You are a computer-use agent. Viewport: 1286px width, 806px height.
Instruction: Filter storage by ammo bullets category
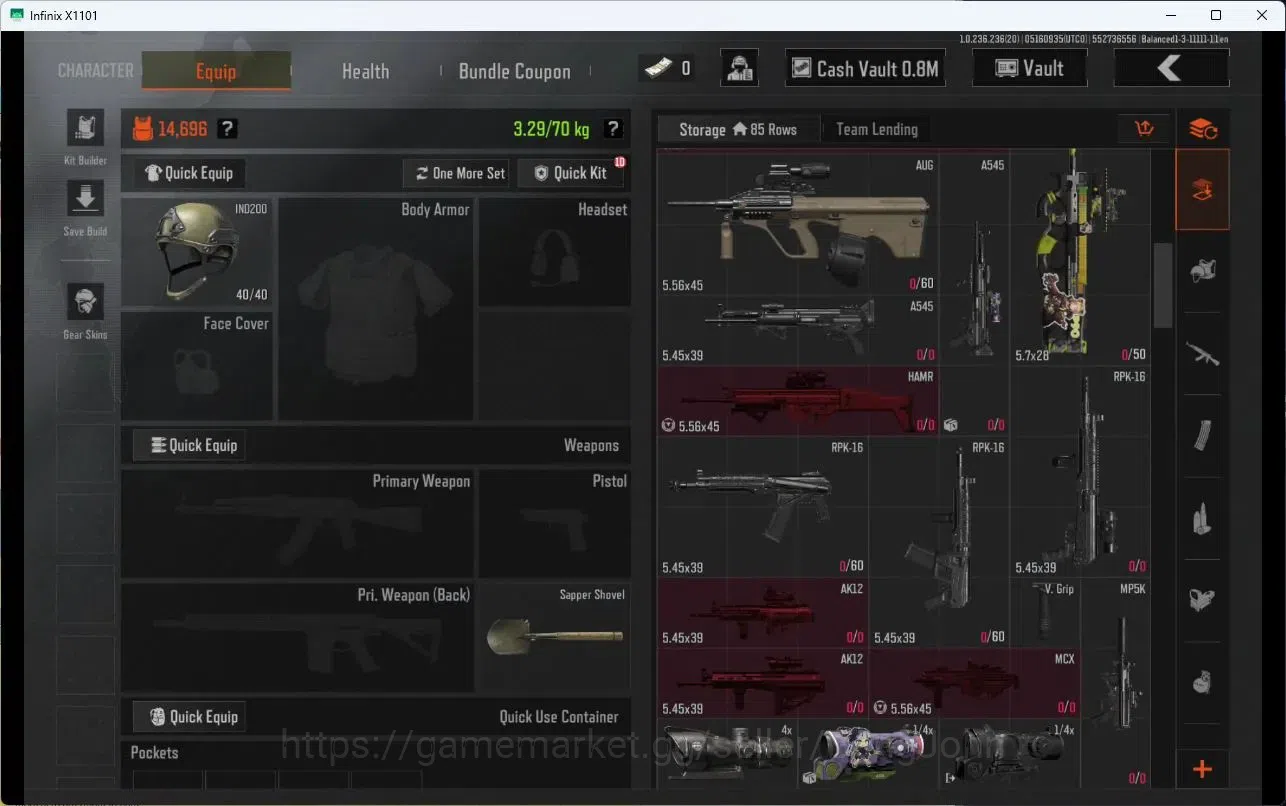tap(1203, 518)
